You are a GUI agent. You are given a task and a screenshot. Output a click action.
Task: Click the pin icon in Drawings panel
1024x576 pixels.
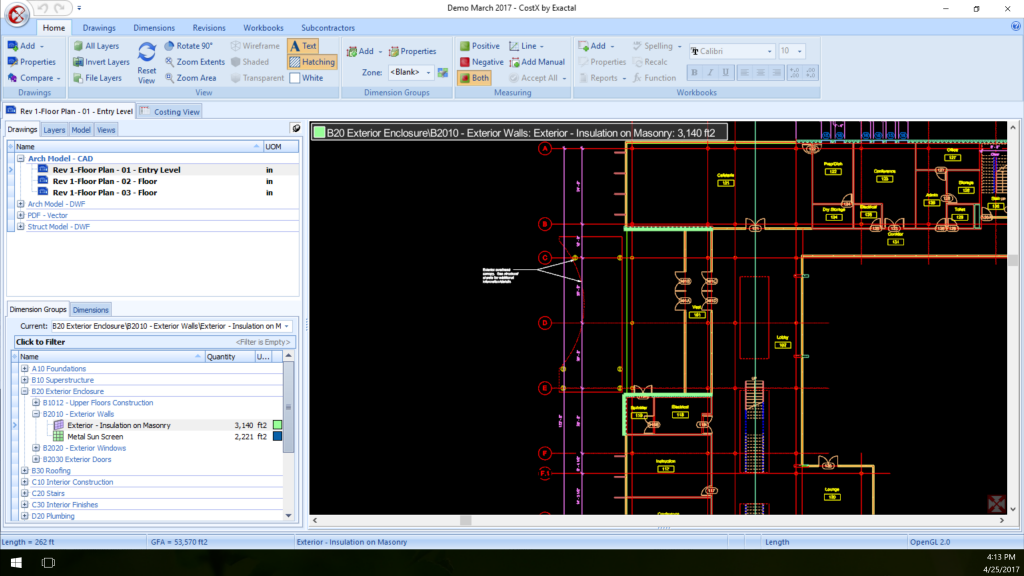coord(296,129)
